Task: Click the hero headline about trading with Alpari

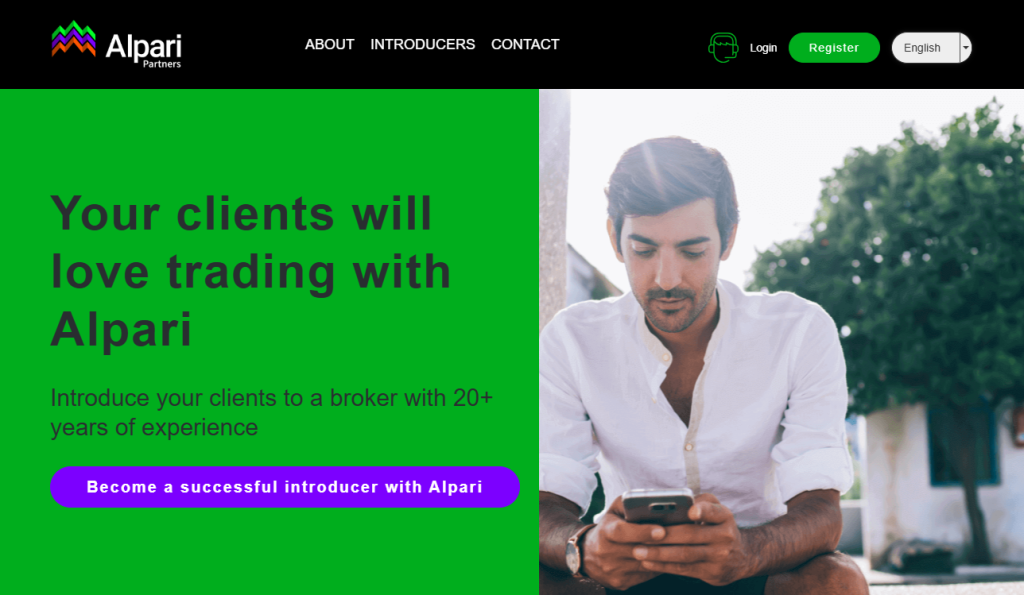Action: 251,270
